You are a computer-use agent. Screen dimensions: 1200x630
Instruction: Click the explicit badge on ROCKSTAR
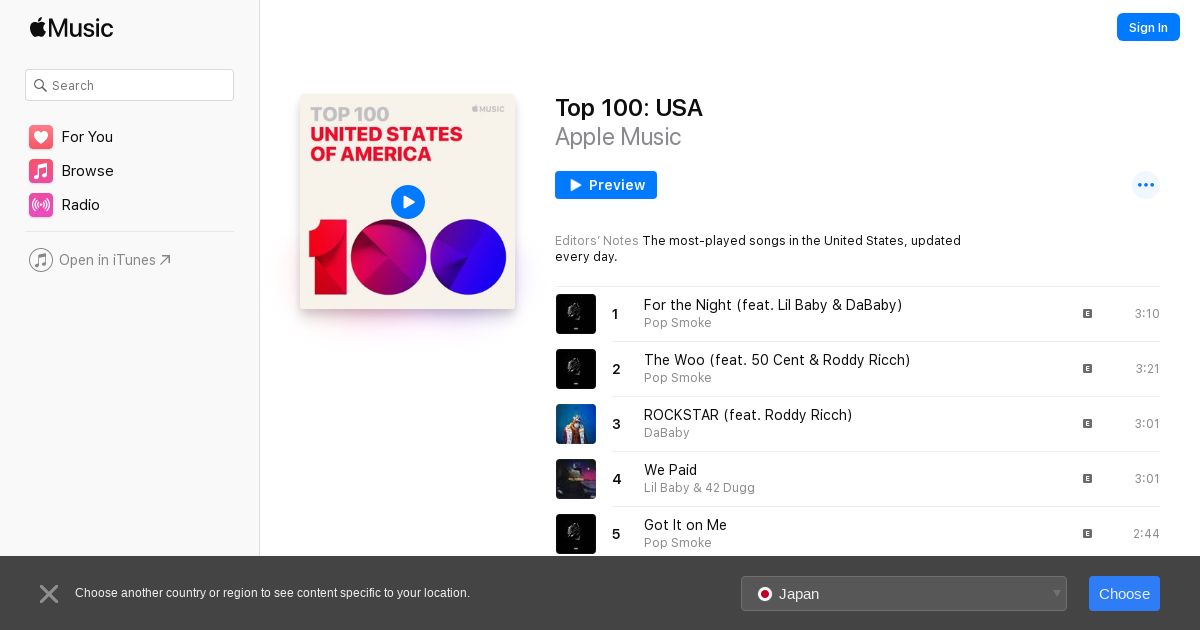tap(1087, 424)
